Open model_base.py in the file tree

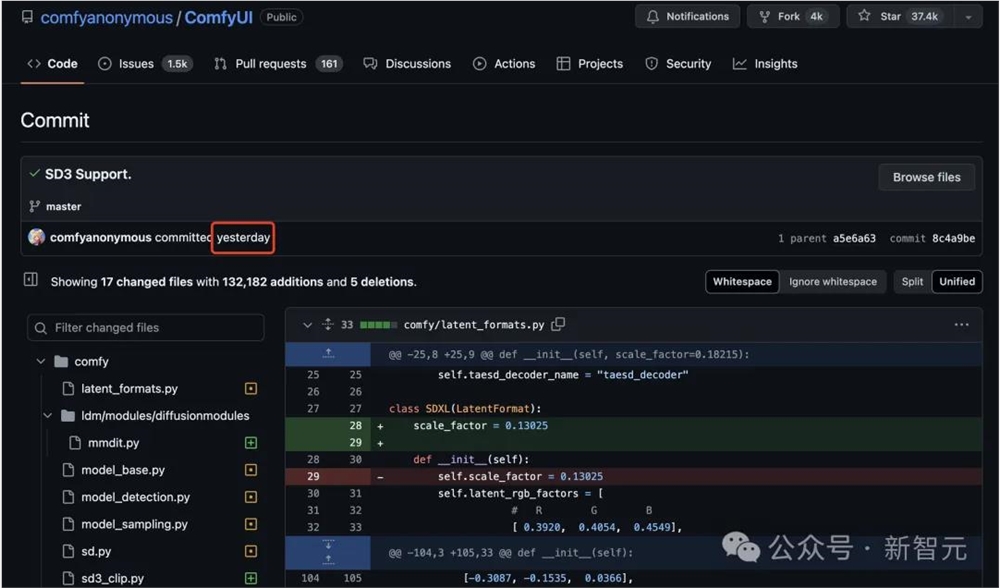pyautogui.click(x=122, y=470)
